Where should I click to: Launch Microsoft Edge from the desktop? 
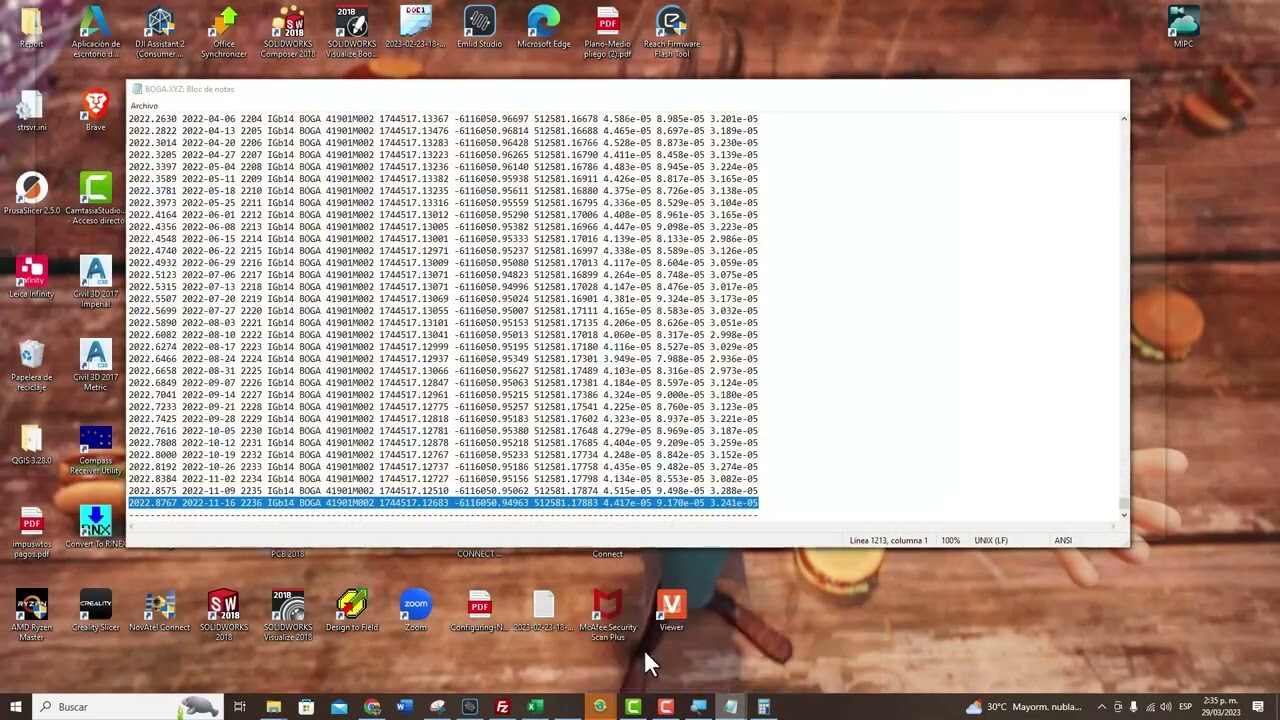pyautogui.click(x=543, y=29)
